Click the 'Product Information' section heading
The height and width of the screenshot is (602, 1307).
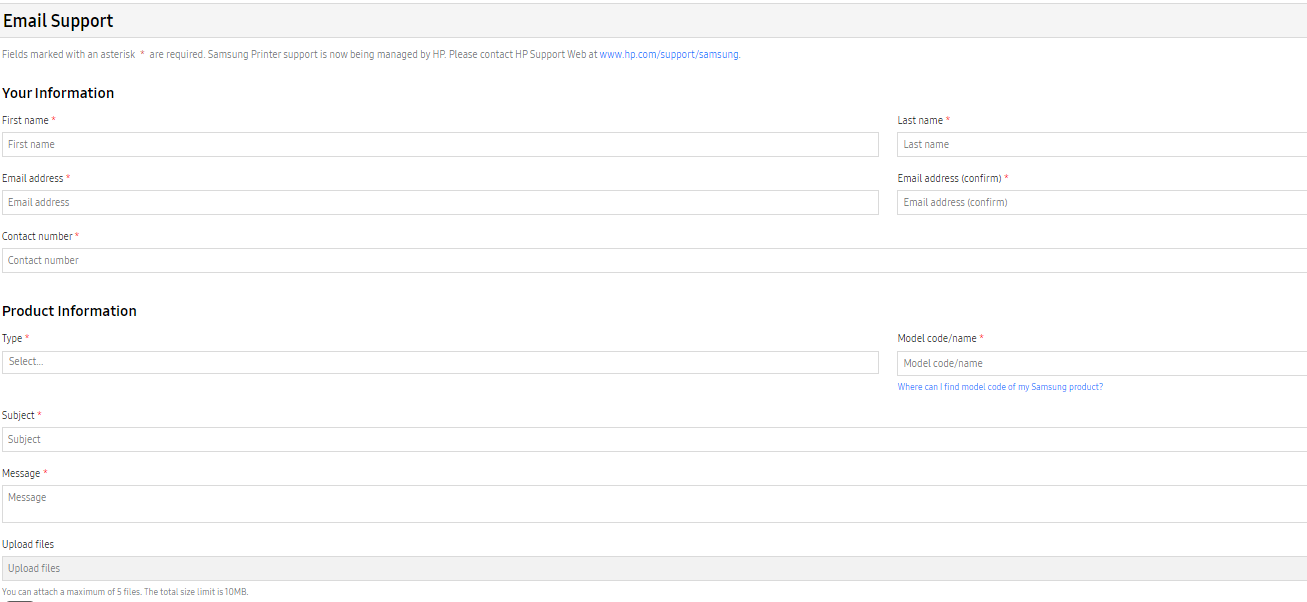(x=69, y=311)
